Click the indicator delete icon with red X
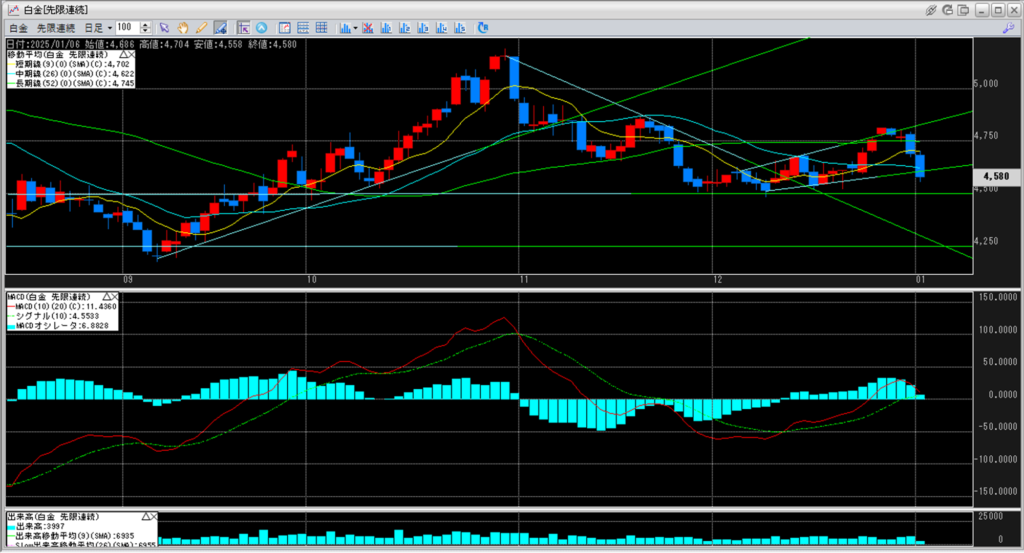The image size is (1024, 553). [x=369, y=27]
